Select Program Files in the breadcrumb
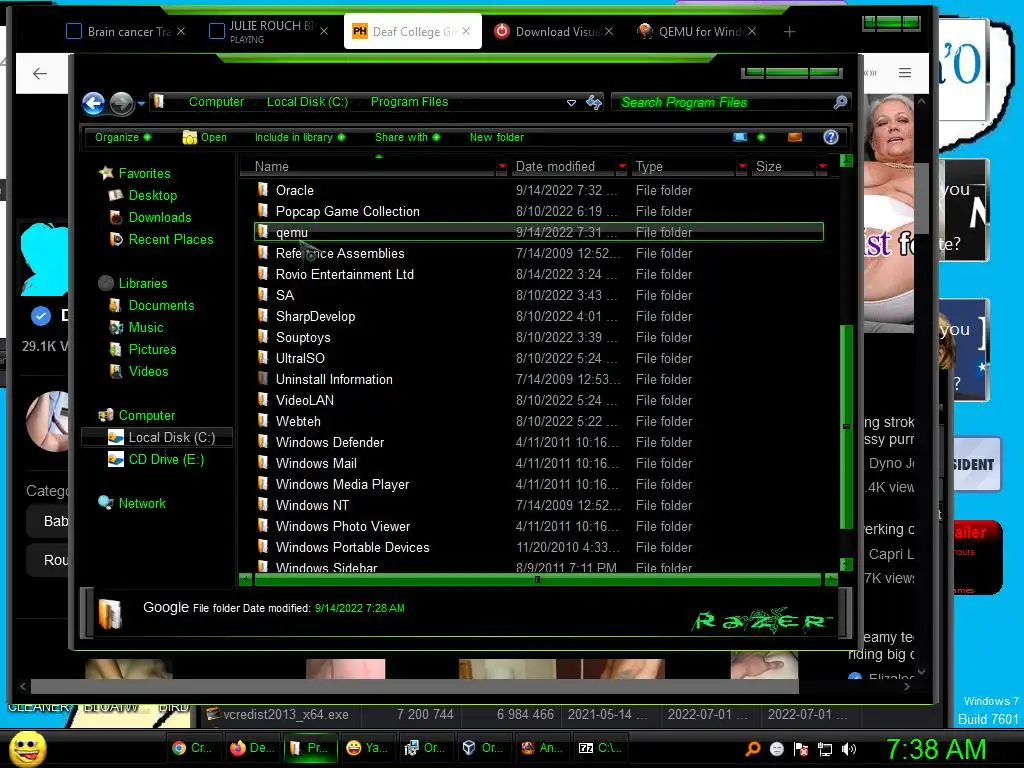This screenshot has height=768, width=1024. point(409,102)
